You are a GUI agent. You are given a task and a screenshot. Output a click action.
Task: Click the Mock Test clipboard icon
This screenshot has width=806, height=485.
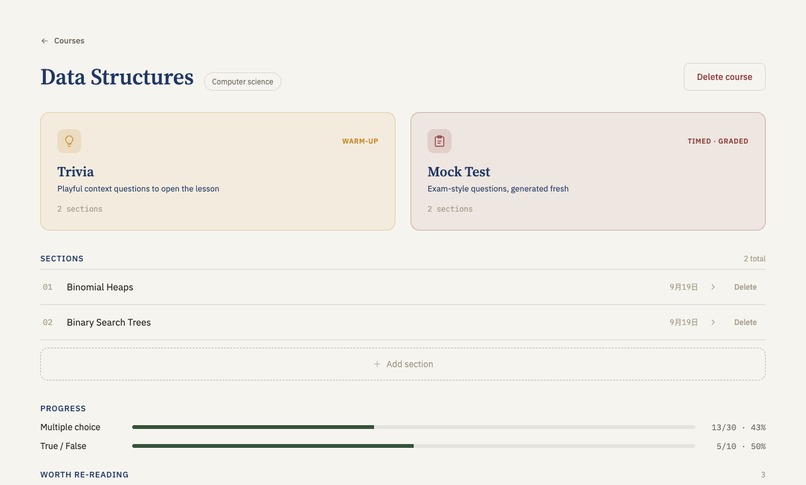click(x=439, y=141)
